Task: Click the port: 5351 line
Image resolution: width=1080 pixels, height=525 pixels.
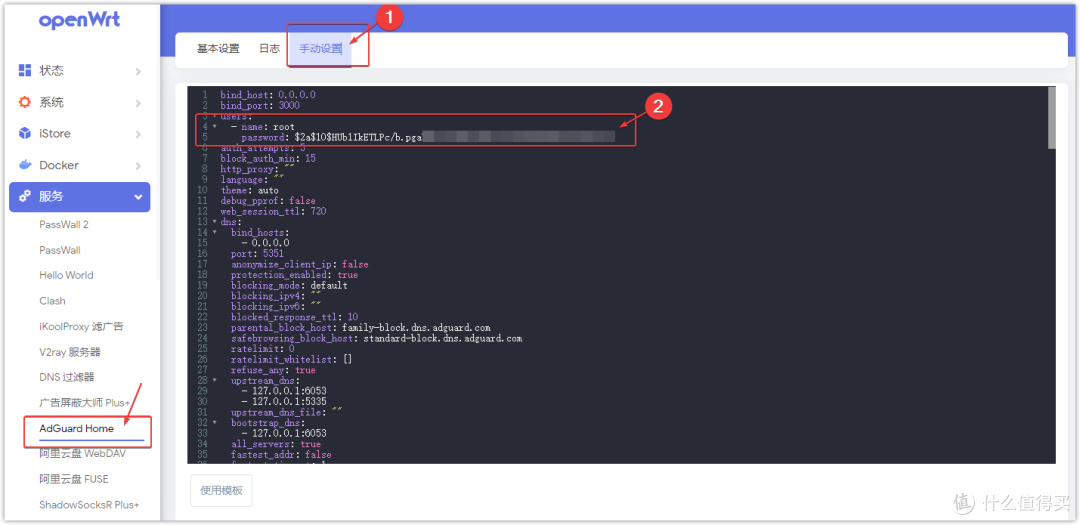Action: [x=257, y=254]
